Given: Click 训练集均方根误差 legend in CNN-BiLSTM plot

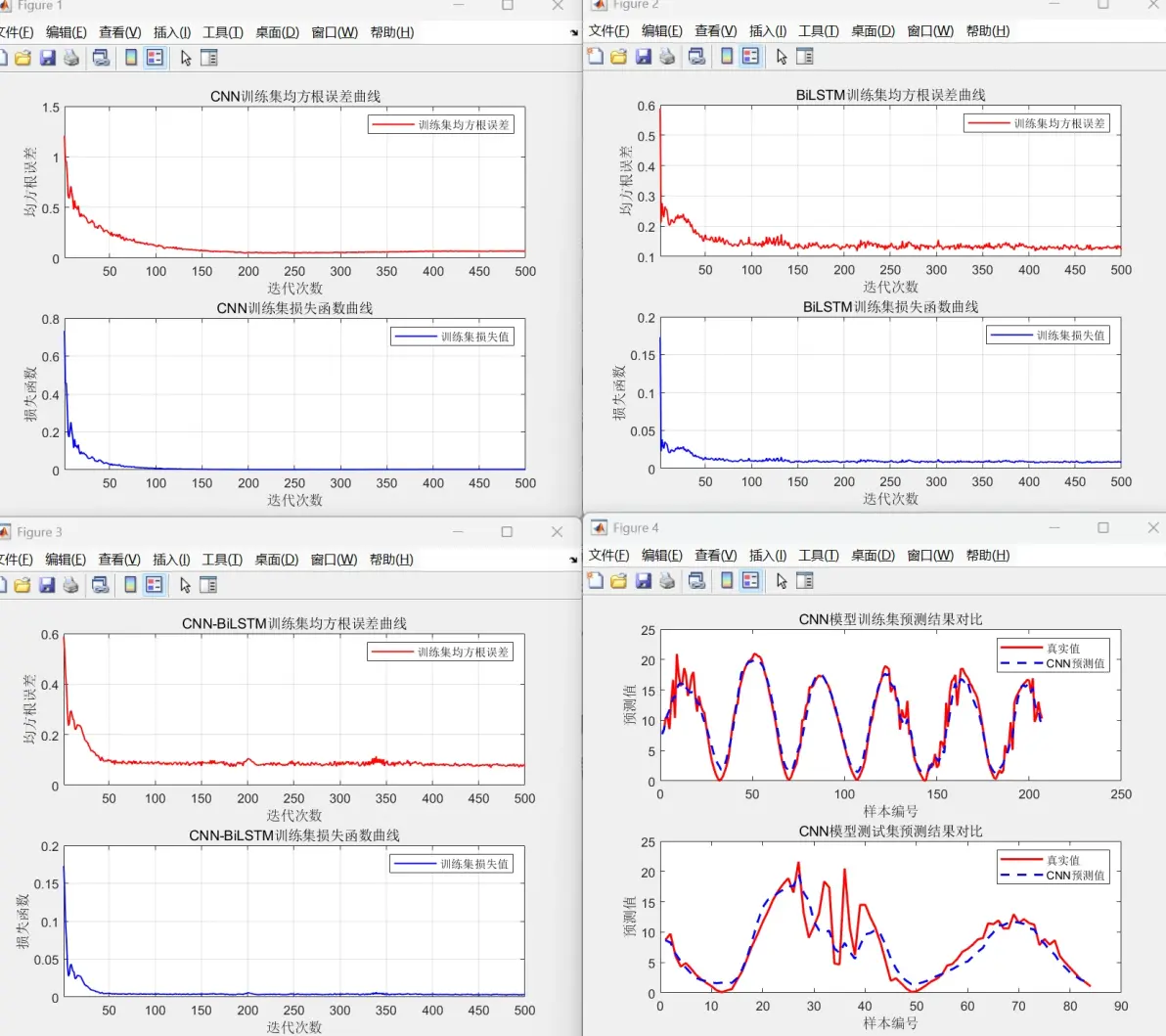Looking at the screenshot, I should coord(440,653).
